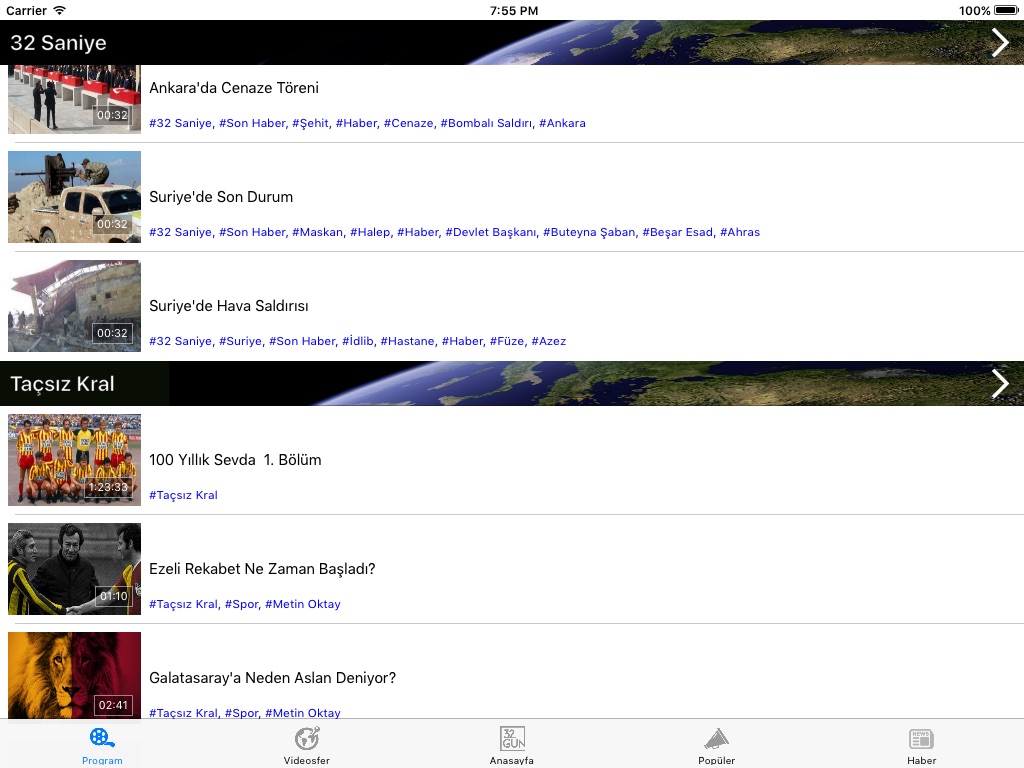Tap the #Hastane hashtag
Image resolution: width=1024 pixels, height=768 pixels.
[x=408, y=341]
